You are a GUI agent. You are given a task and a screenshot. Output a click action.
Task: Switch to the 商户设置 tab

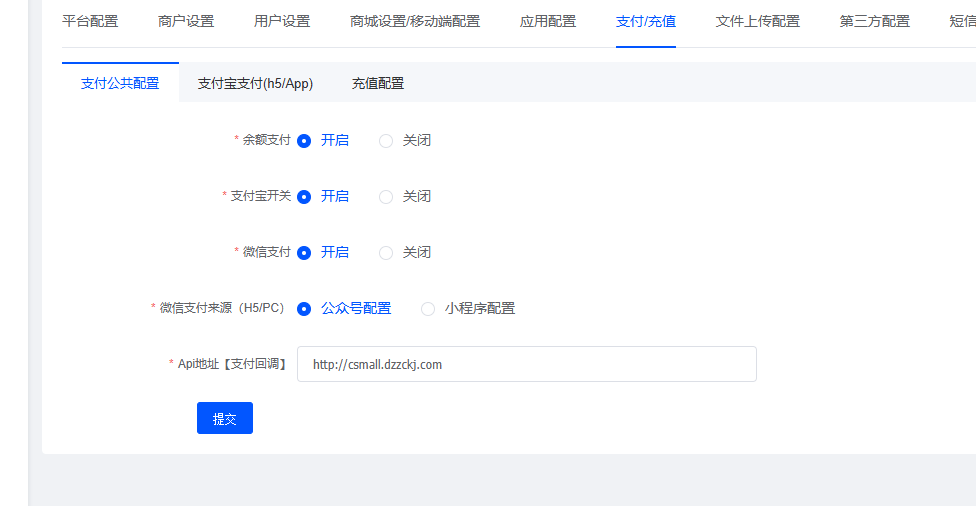click(x=186, y=22)
